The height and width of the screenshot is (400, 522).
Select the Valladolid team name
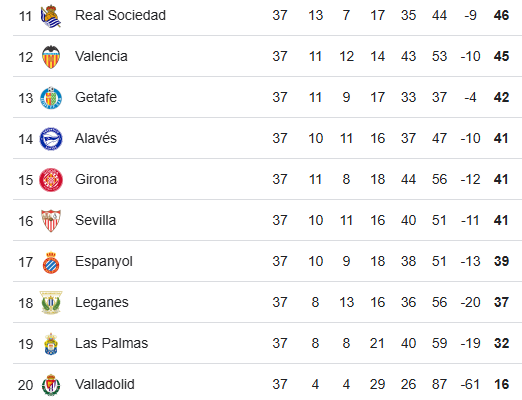(105, 384)
